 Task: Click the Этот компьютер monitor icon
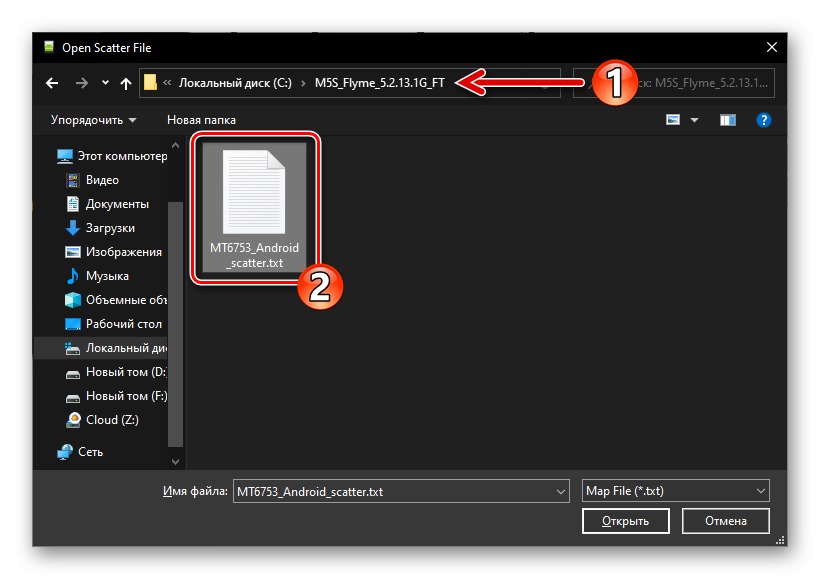(64, 156)
